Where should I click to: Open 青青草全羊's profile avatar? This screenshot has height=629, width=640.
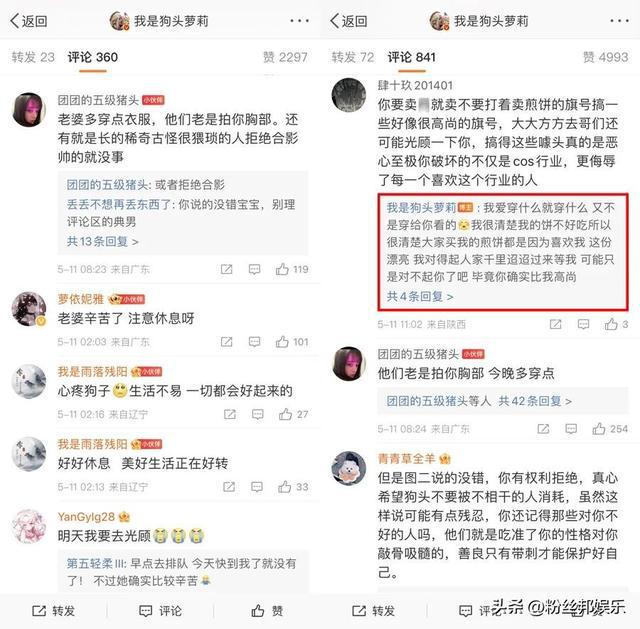tap(349, 468)
